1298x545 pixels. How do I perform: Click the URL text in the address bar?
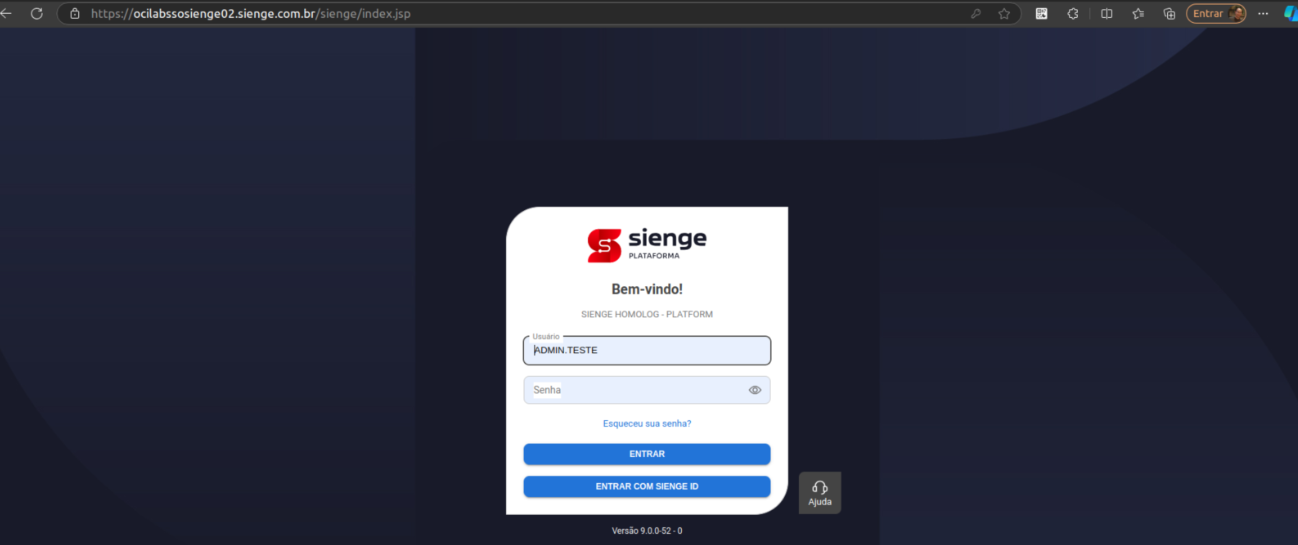[250, 14]
